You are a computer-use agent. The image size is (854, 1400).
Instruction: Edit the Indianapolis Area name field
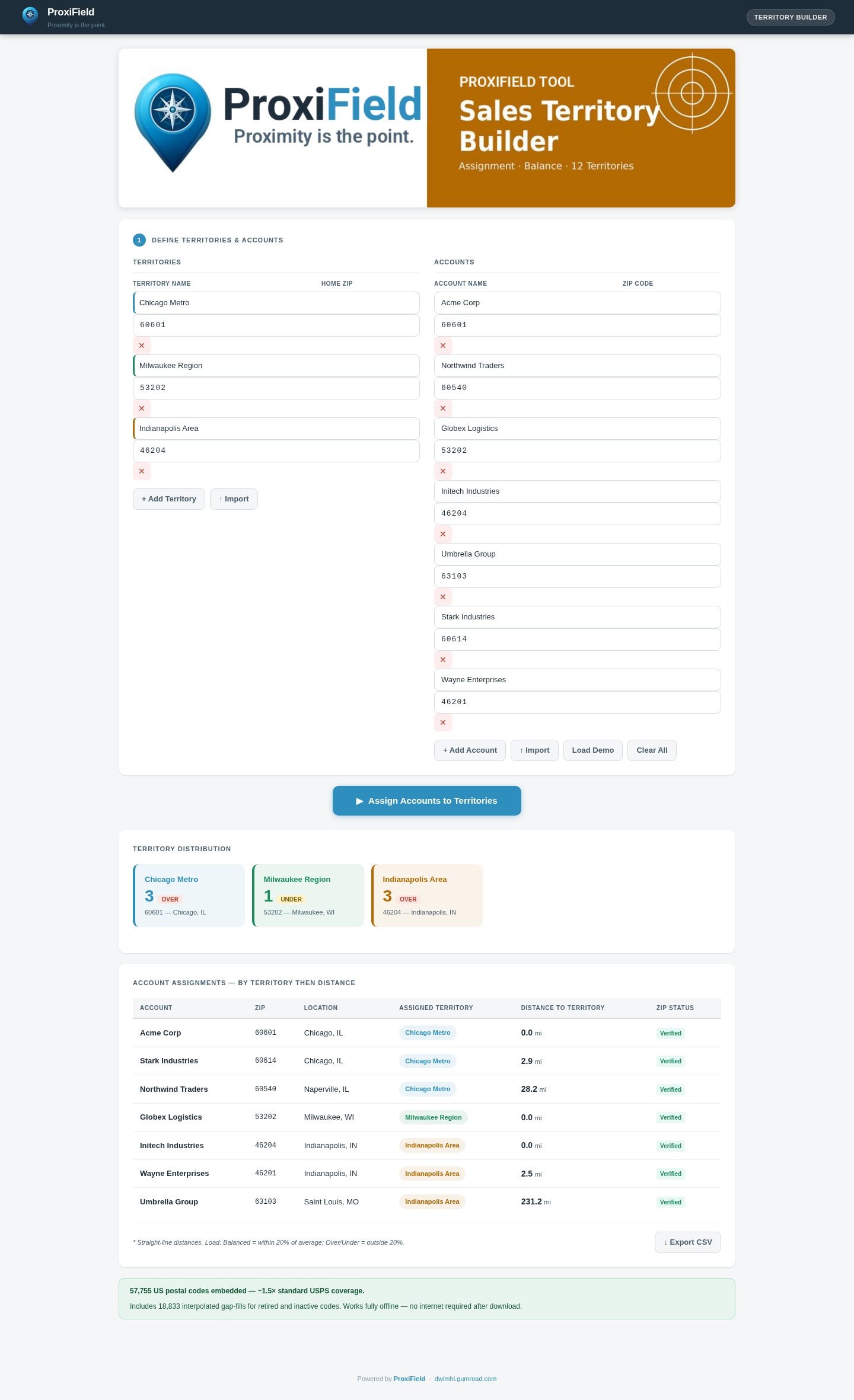point(276,429)
